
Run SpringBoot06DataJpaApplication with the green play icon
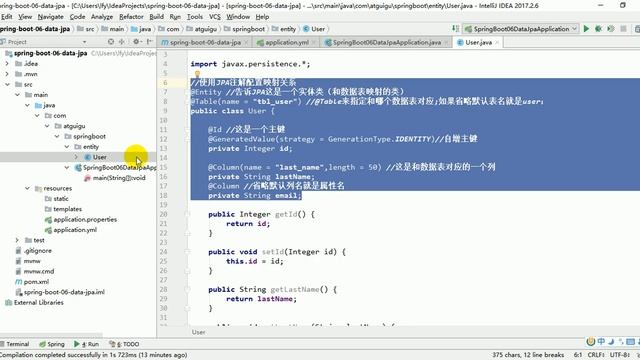[x=586, y=29]
